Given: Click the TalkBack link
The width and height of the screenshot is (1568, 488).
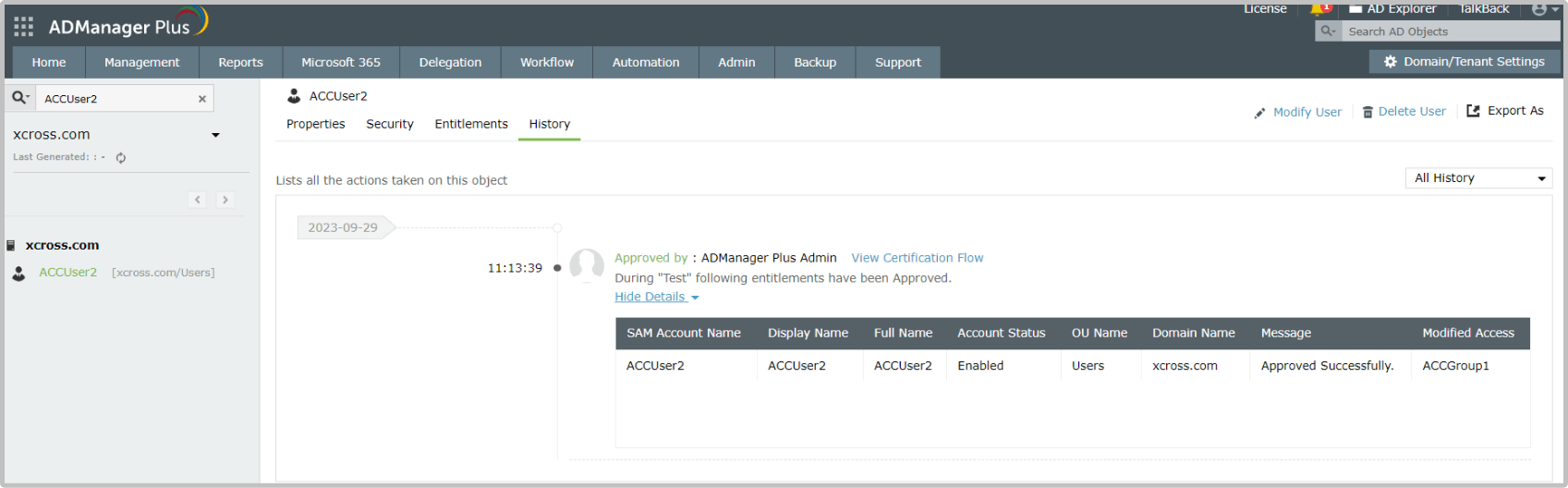Looking at the screenshot, I should 1484,9.
